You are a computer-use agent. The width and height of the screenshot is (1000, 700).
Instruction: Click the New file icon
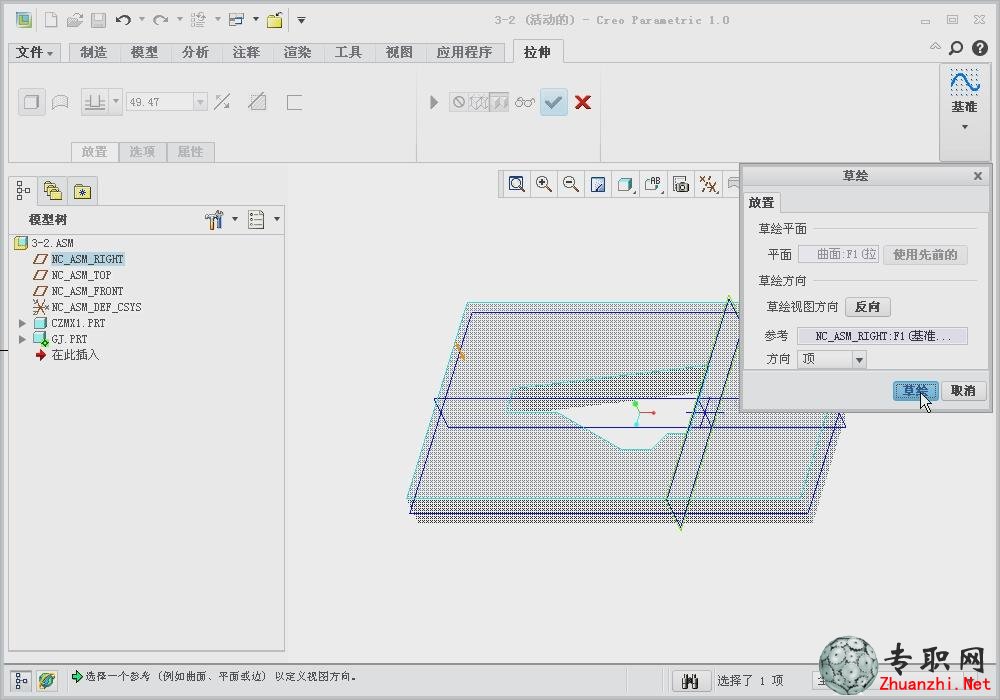click(51, 20)
